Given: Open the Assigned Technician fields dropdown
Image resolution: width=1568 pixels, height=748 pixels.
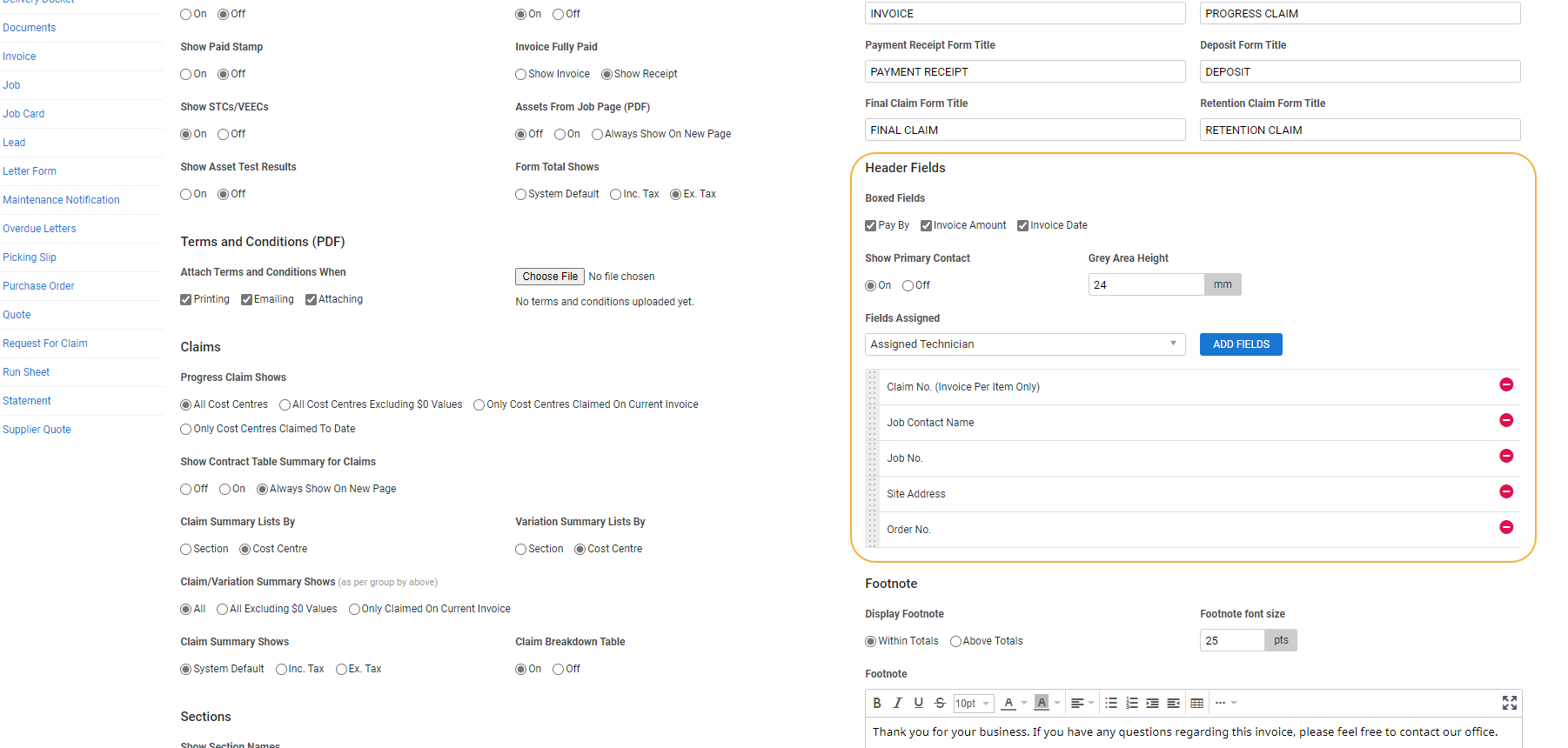Looking at the screenshot, I should click(x=1025, y=344).
